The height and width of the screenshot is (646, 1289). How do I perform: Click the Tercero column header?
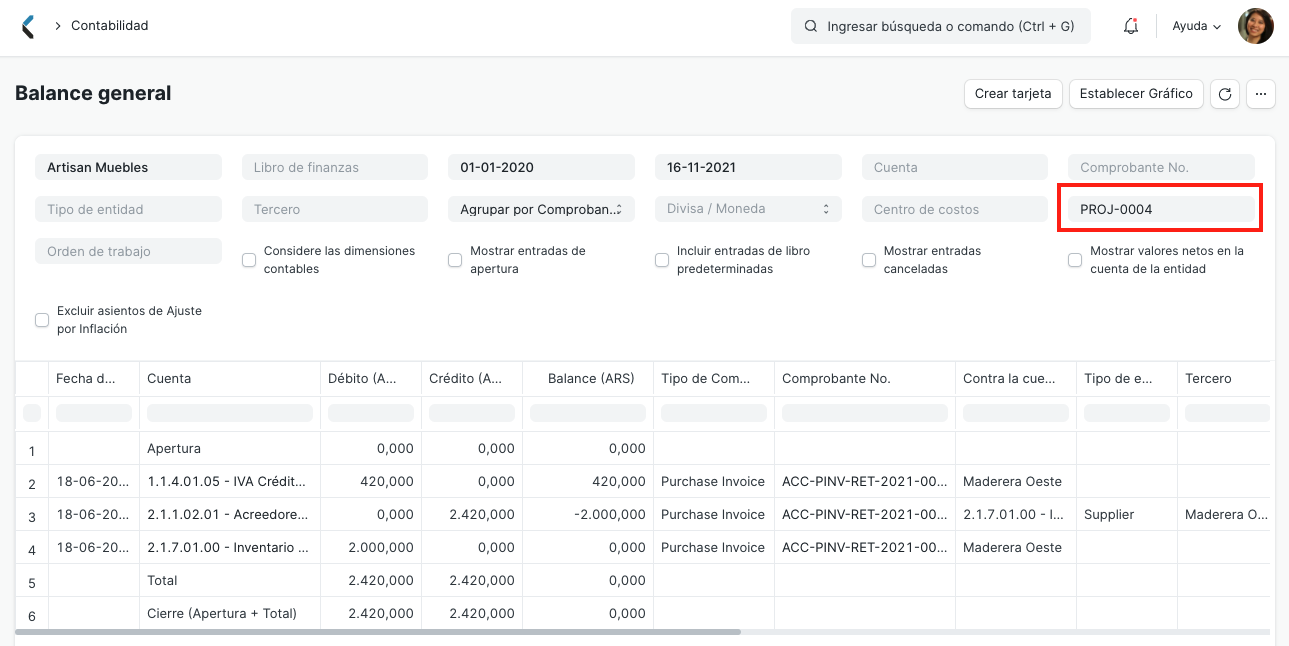(1225, 379)
